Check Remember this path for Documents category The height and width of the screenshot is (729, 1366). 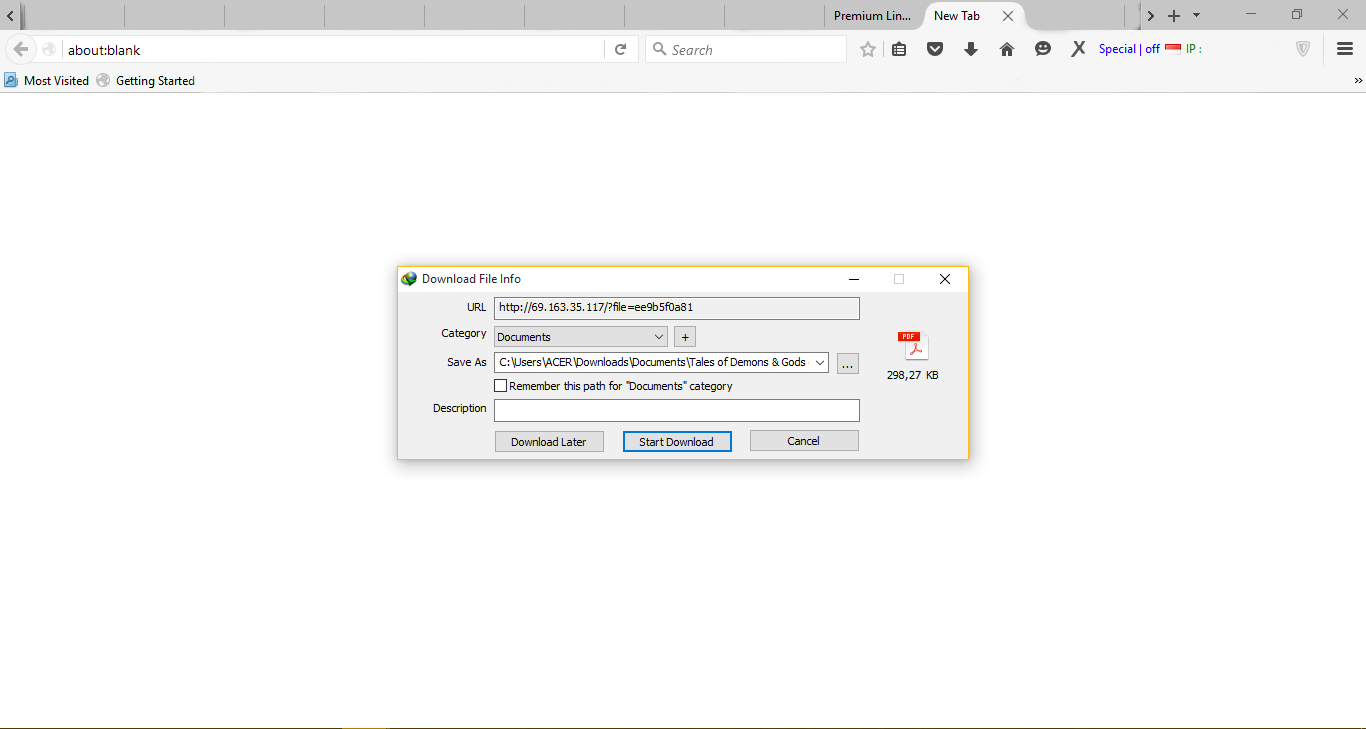point(500,385)
